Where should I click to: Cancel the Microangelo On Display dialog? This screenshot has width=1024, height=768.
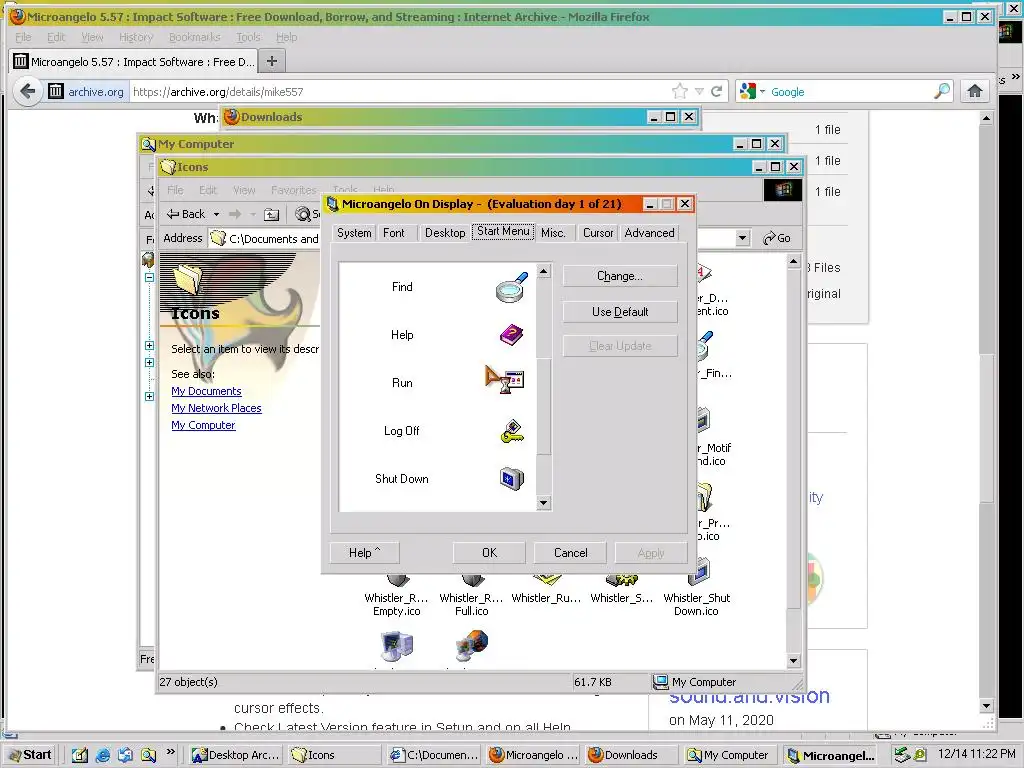[570, 553]
